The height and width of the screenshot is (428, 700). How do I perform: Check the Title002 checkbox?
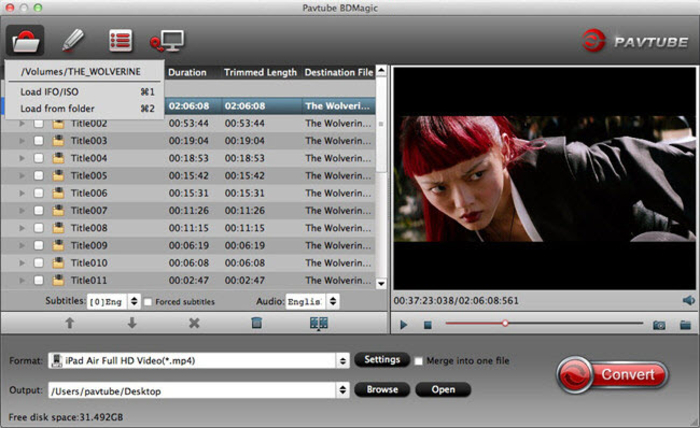coord(39,123)
